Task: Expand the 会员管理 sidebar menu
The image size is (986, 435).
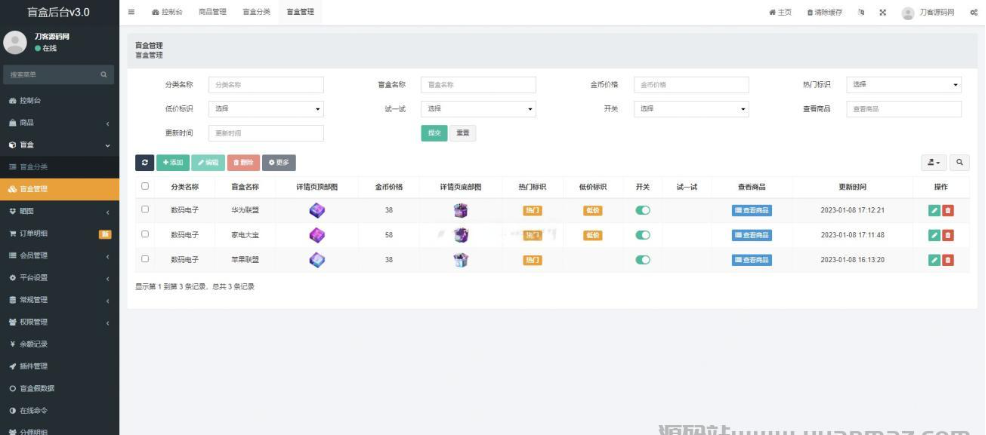Action: [60, 255]
